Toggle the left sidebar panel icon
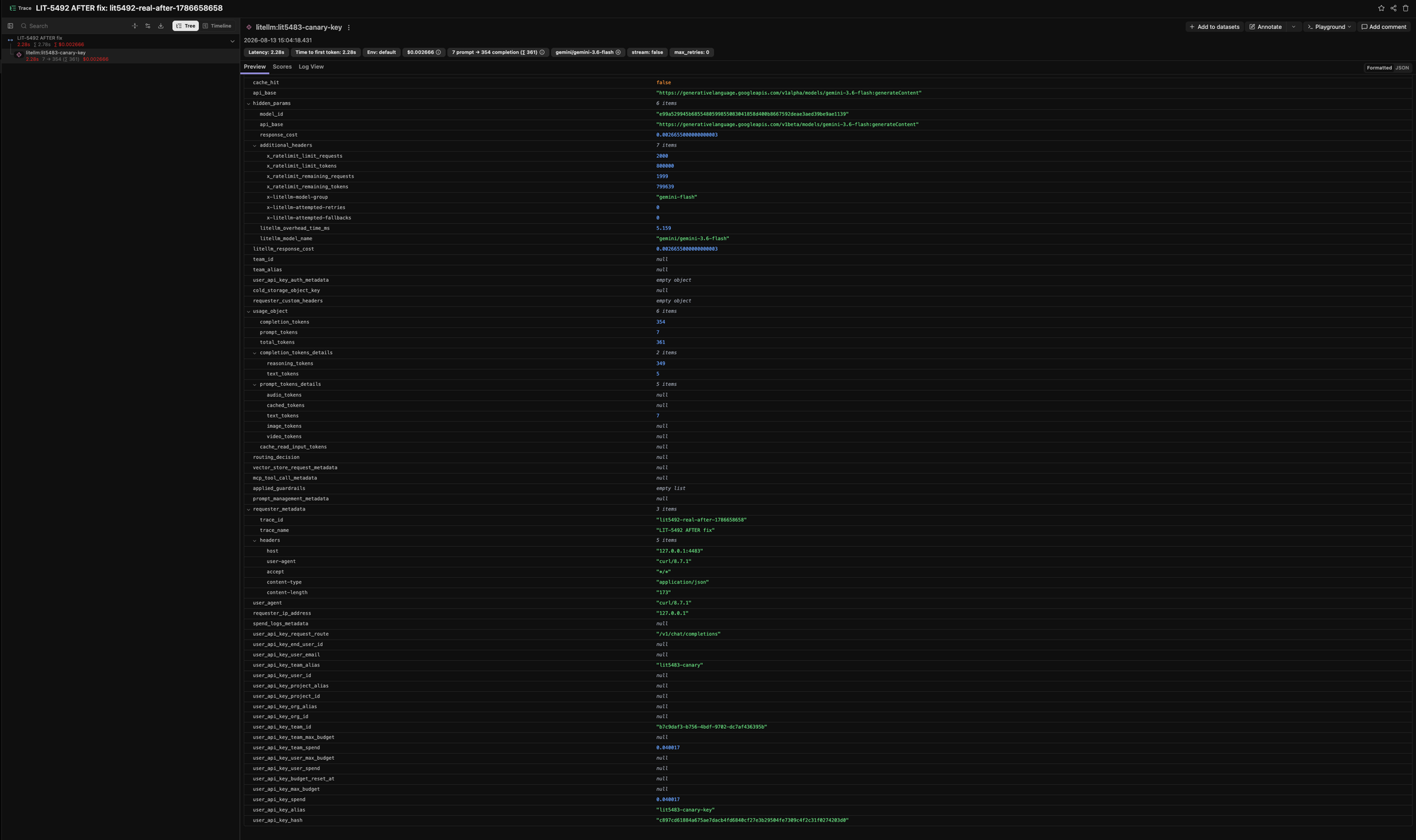 click(11, 26)
